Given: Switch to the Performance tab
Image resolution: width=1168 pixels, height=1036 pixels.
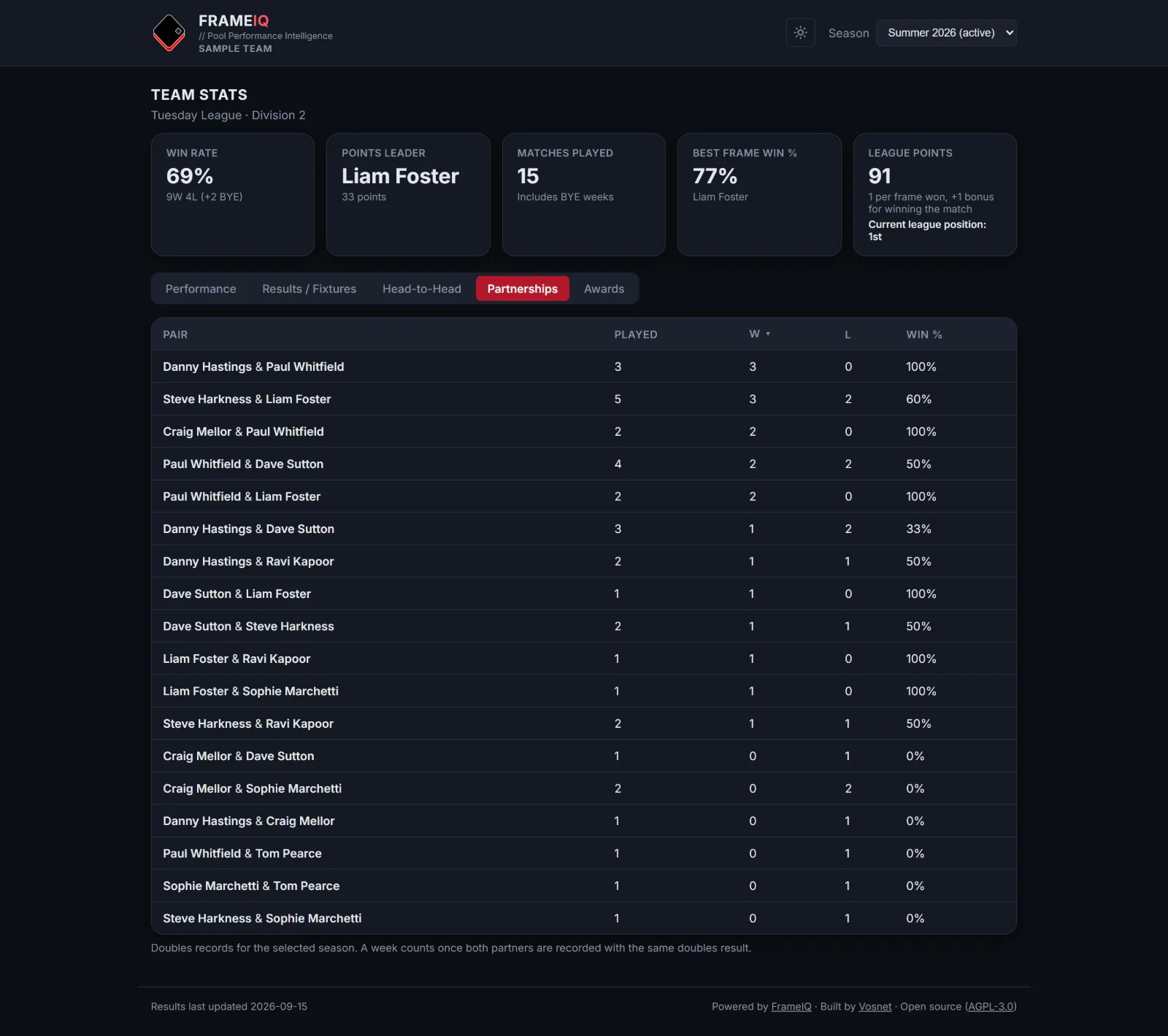Looking at the screenshot, I should 201,288.
